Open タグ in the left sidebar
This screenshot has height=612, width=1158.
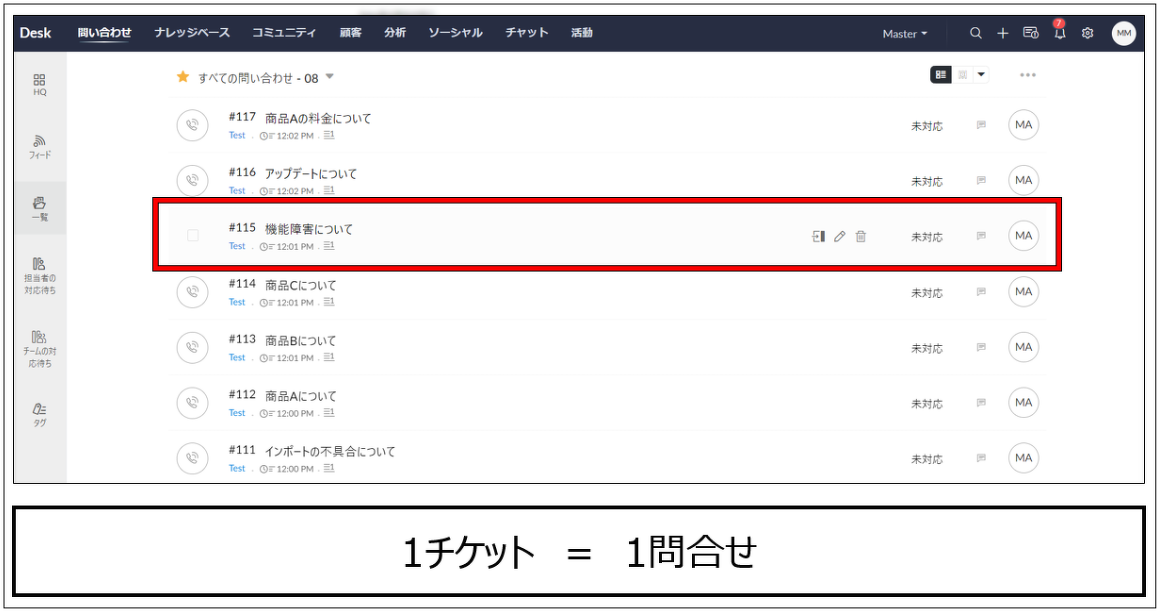[40, 415]
